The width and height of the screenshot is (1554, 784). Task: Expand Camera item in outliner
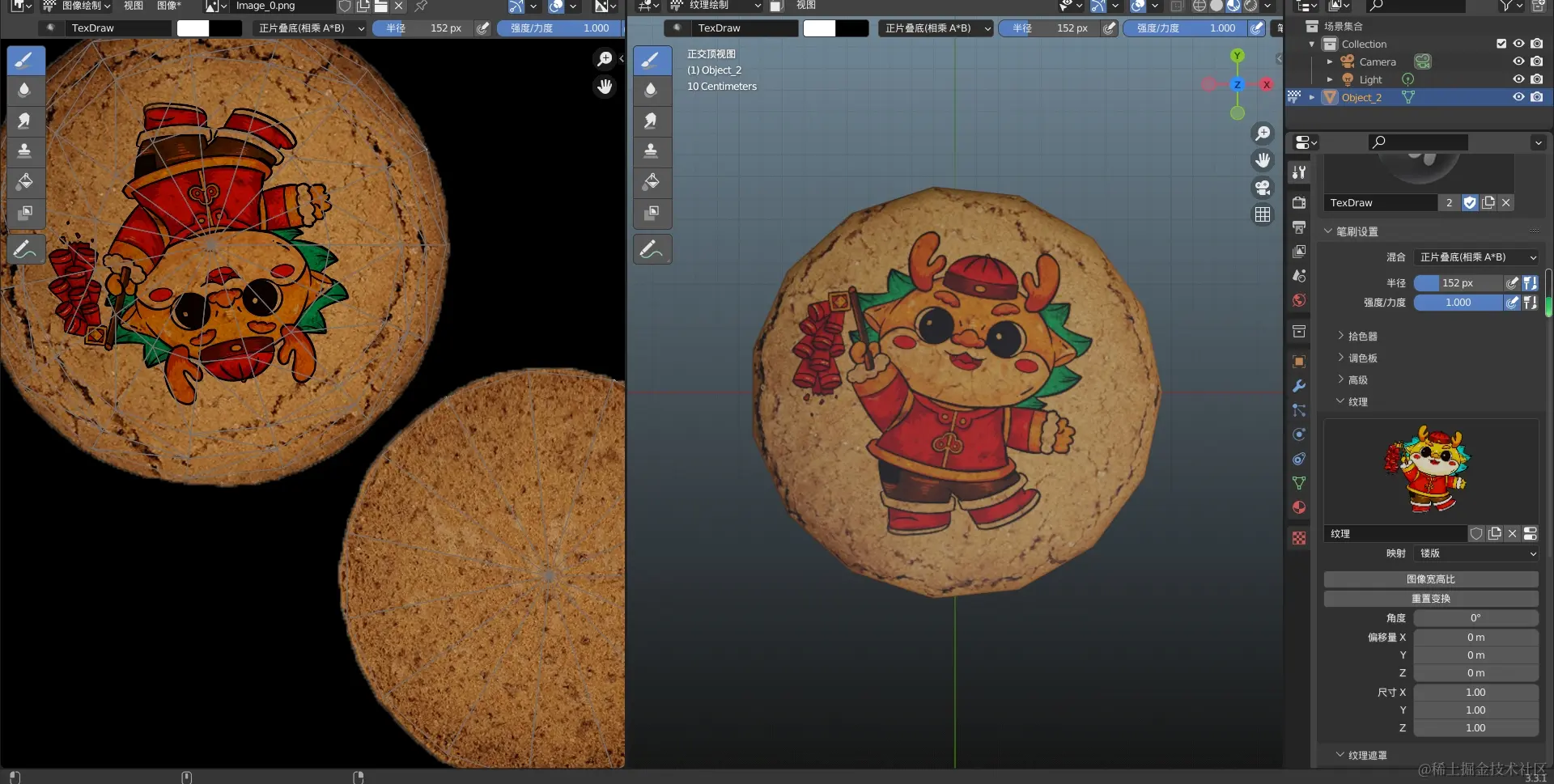click(1329, 61)
